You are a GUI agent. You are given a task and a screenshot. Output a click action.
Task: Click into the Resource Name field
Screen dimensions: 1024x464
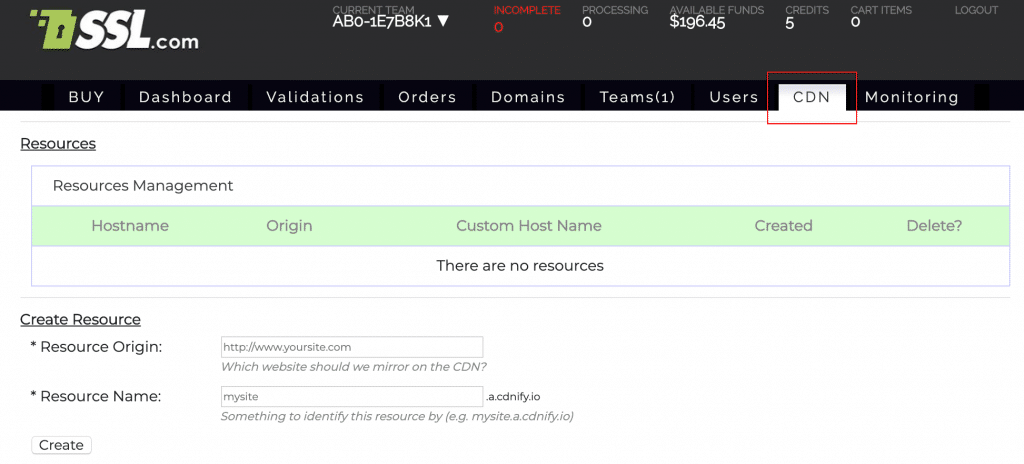(x=352, y=397)
